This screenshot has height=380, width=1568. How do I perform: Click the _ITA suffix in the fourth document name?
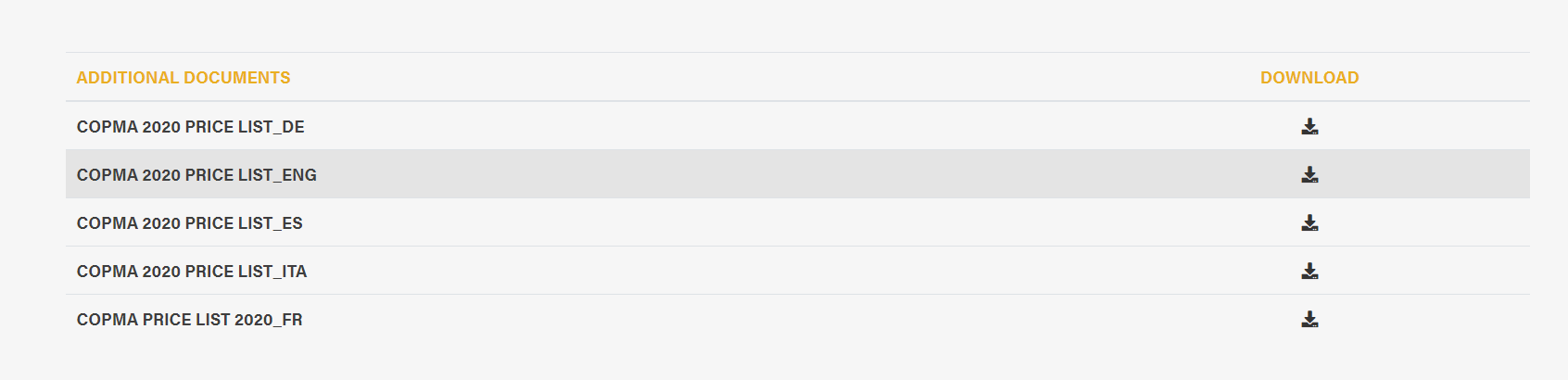click(x=291, y=272)
